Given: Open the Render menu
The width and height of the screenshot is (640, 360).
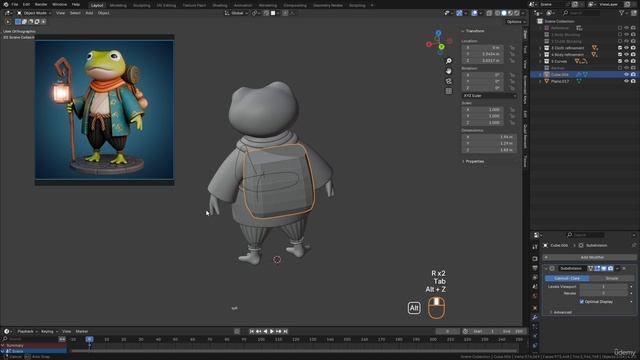Looking at the screenshot, I should 41,4.
